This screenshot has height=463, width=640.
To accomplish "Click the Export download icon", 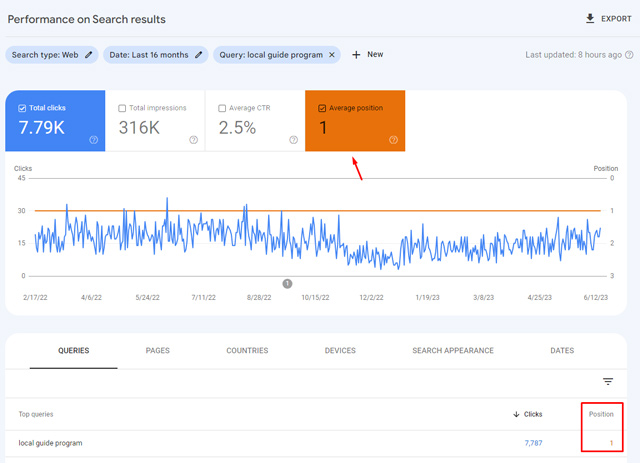I will click(x=590, y=19).
